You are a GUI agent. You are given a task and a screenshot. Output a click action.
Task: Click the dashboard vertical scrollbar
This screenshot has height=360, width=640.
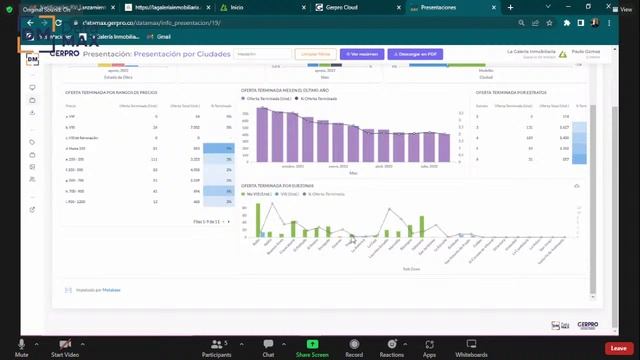coord(593,199)
